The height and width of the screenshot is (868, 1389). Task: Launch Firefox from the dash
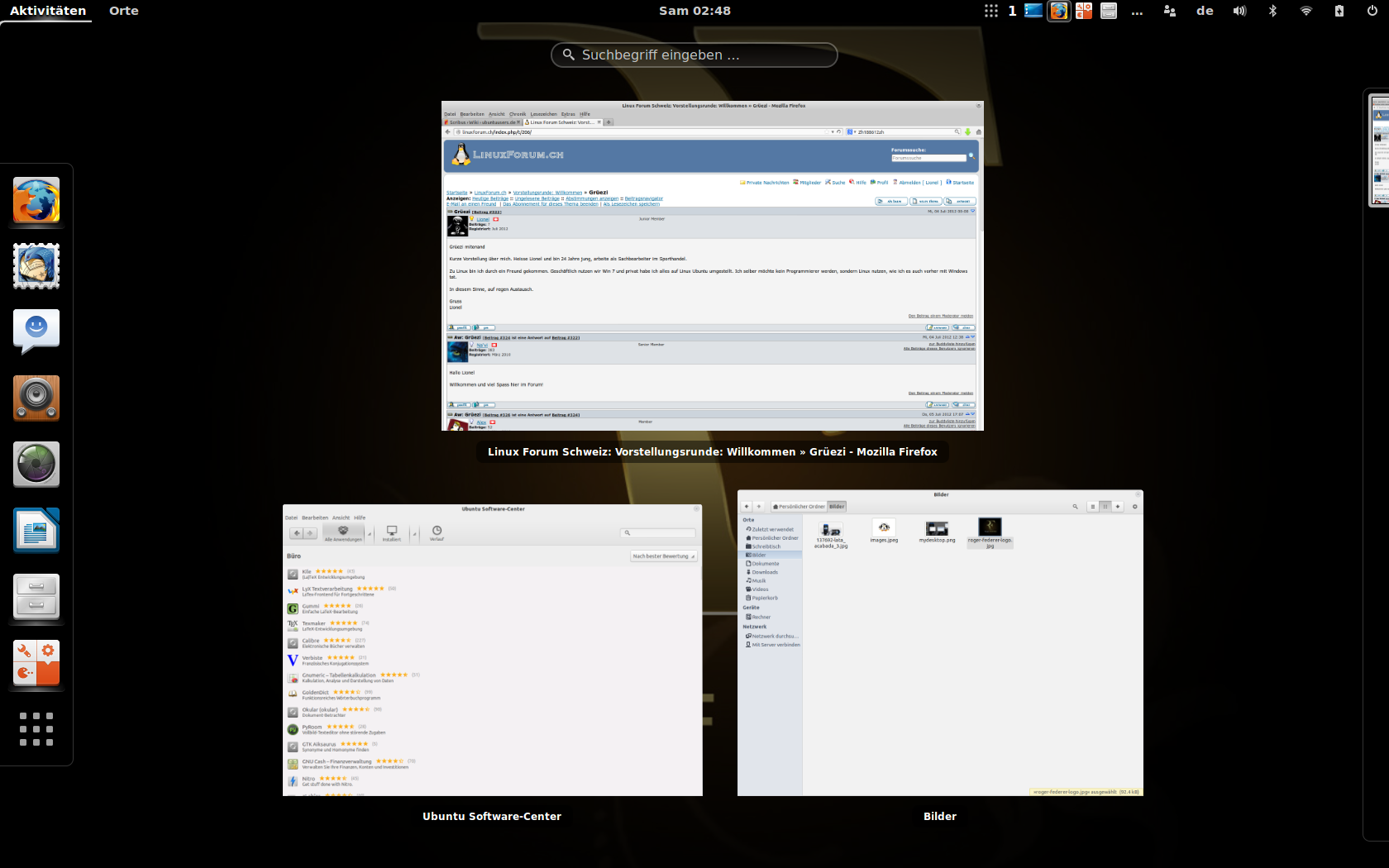(x=36, y=200)
